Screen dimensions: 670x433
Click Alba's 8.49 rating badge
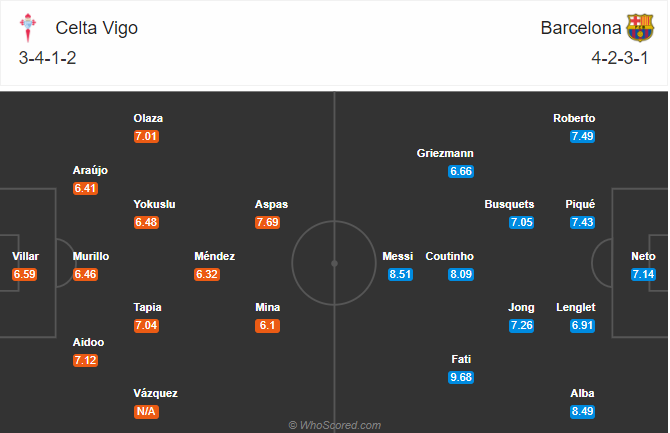click(582, 411)
